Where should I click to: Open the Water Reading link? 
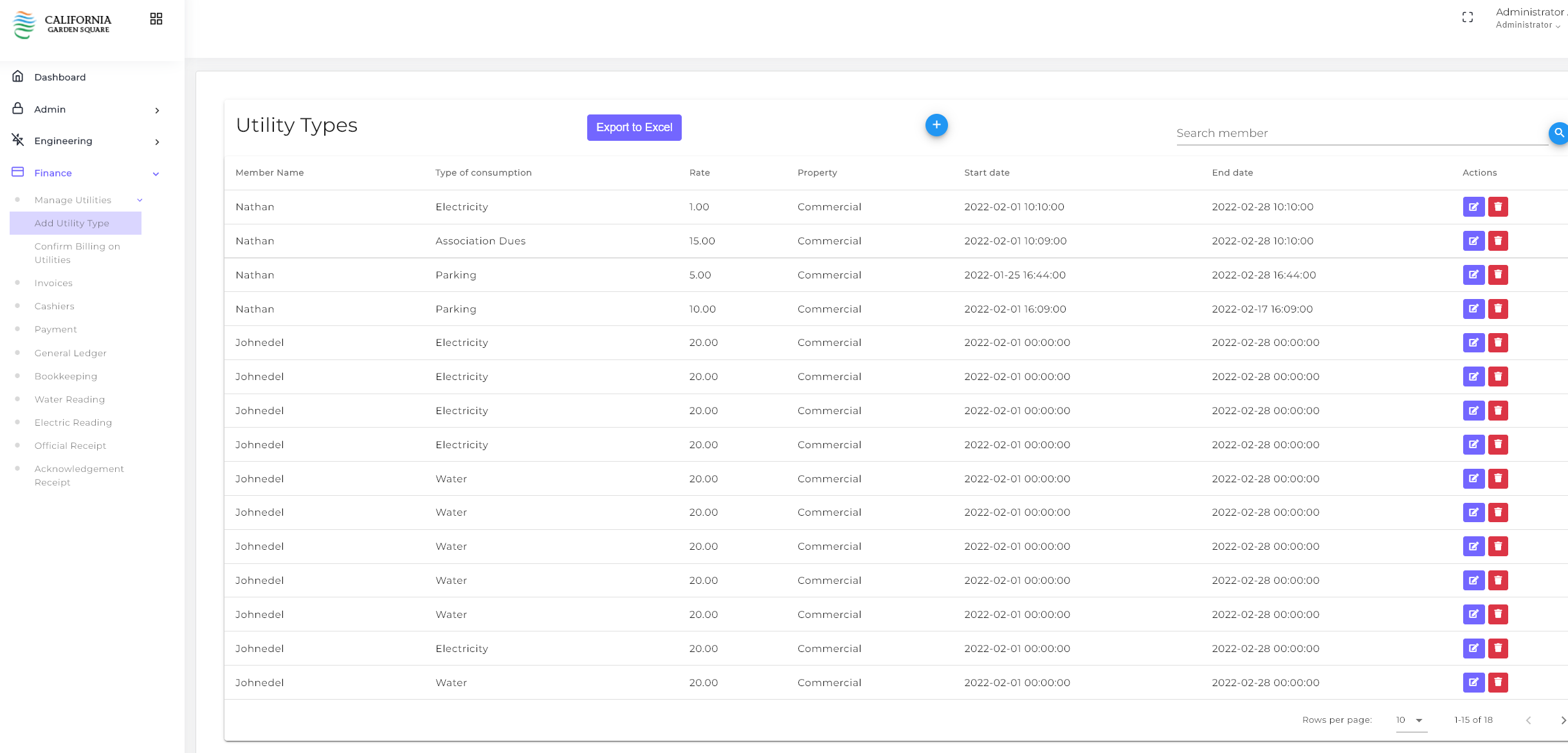[x=69, y=399]
